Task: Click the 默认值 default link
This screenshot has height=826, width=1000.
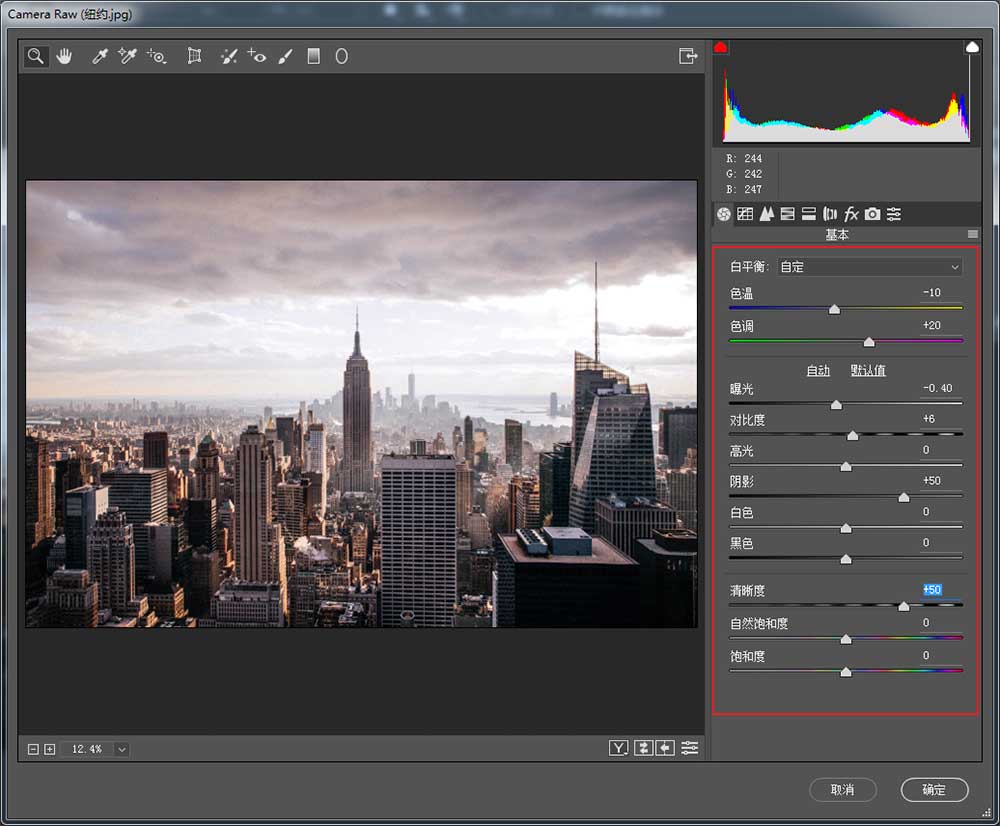Action: tap(868, 370)
